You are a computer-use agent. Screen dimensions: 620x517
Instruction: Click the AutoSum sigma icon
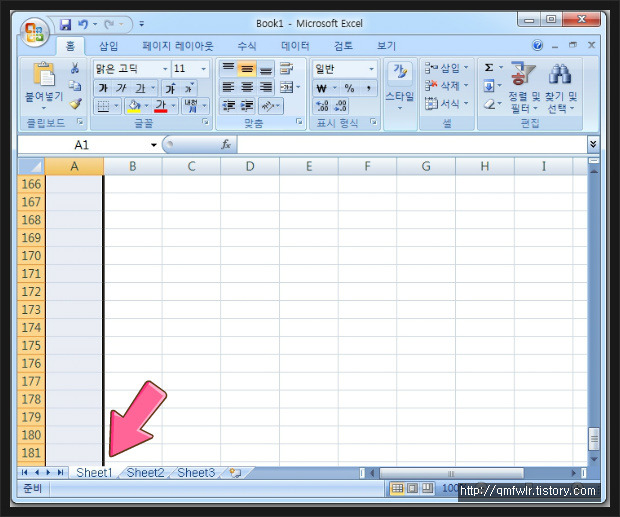click(x=489, y=68)
